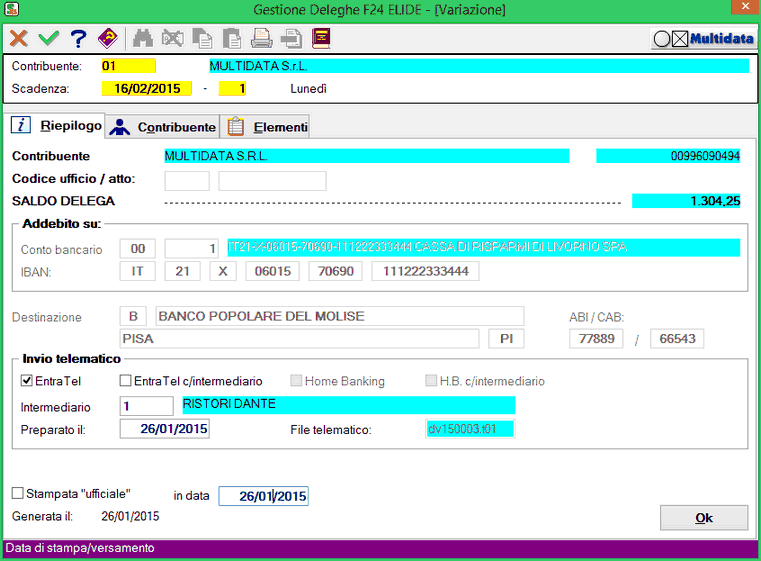Click the IBAN account field 111222333444
The image size is (761, 561).
425,271
